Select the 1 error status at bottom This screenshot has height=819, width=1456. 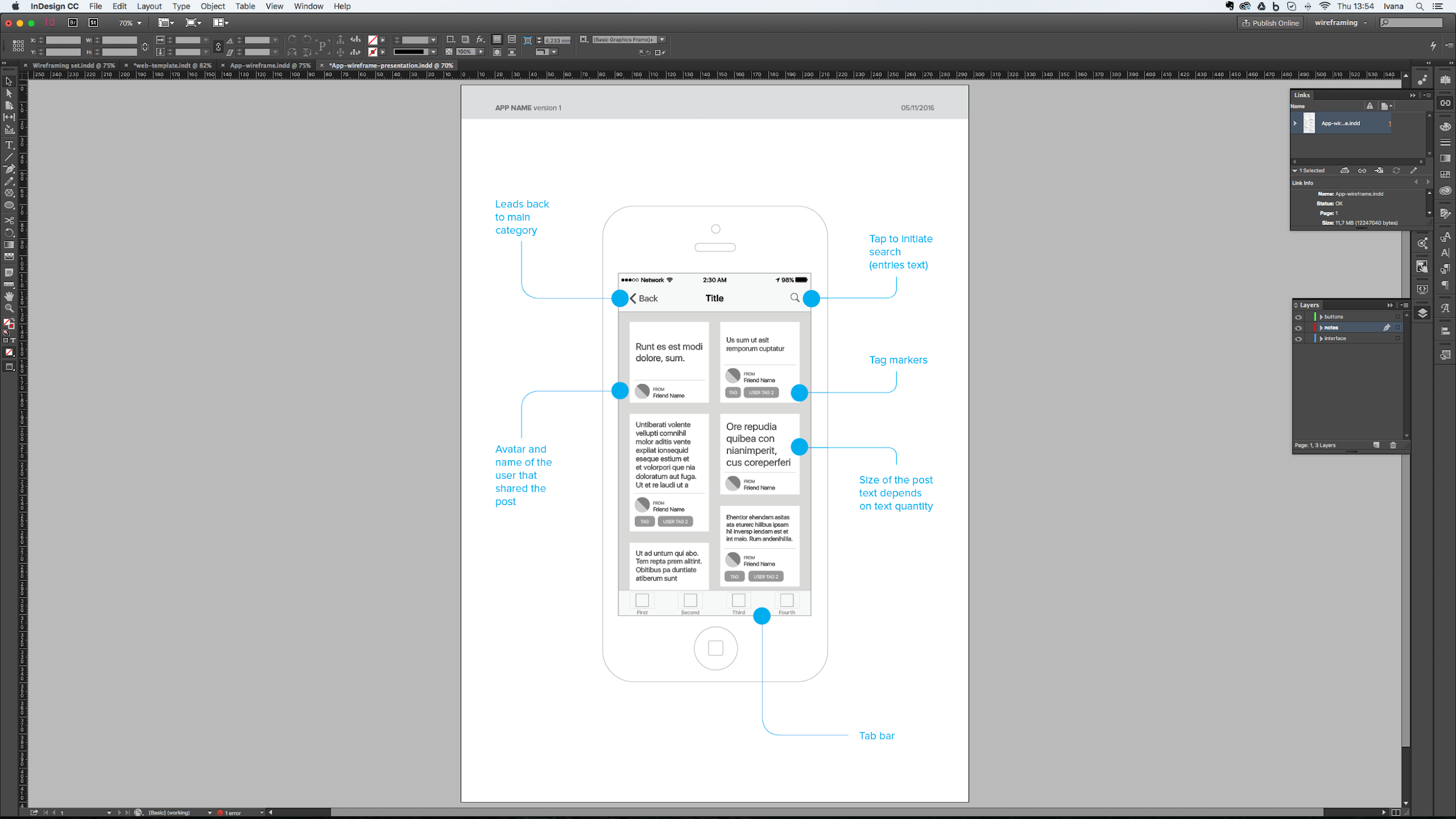[x=232, y=812]
